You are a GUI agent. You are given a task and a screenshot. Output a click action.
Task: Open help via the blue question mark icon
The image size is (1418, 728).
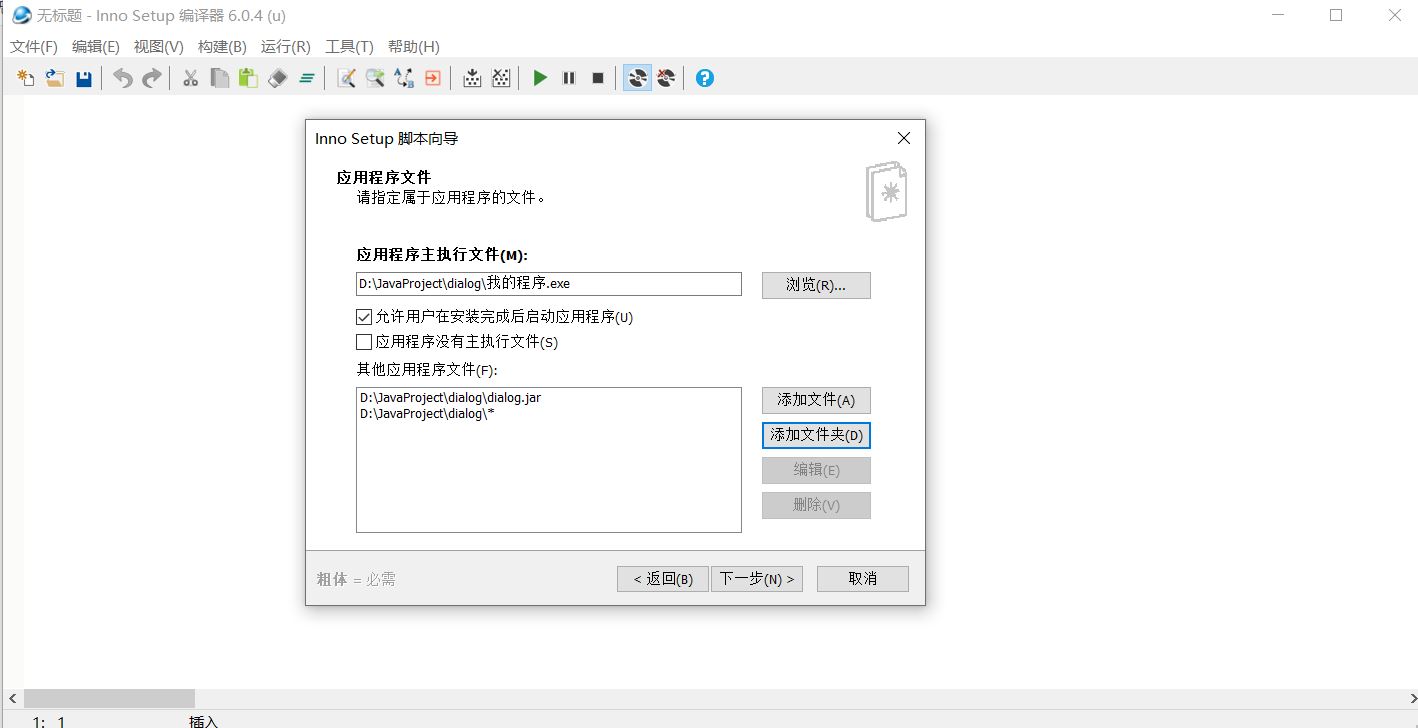point(705,78)
